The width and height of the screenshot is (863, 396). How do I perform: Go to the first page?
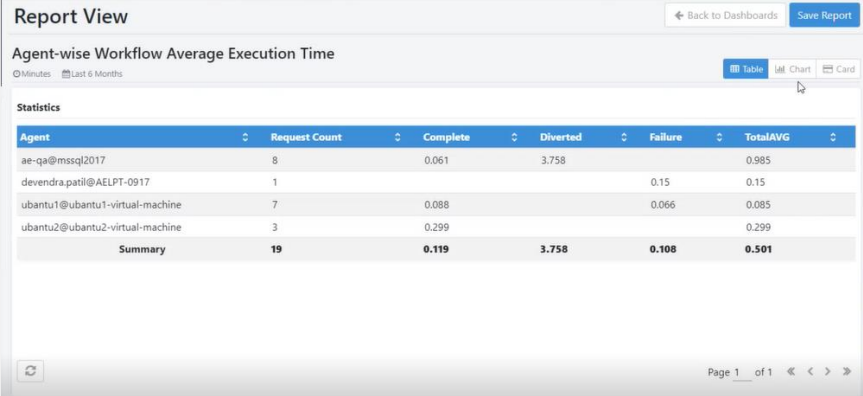pyautogui.click(x=791, y=372)
